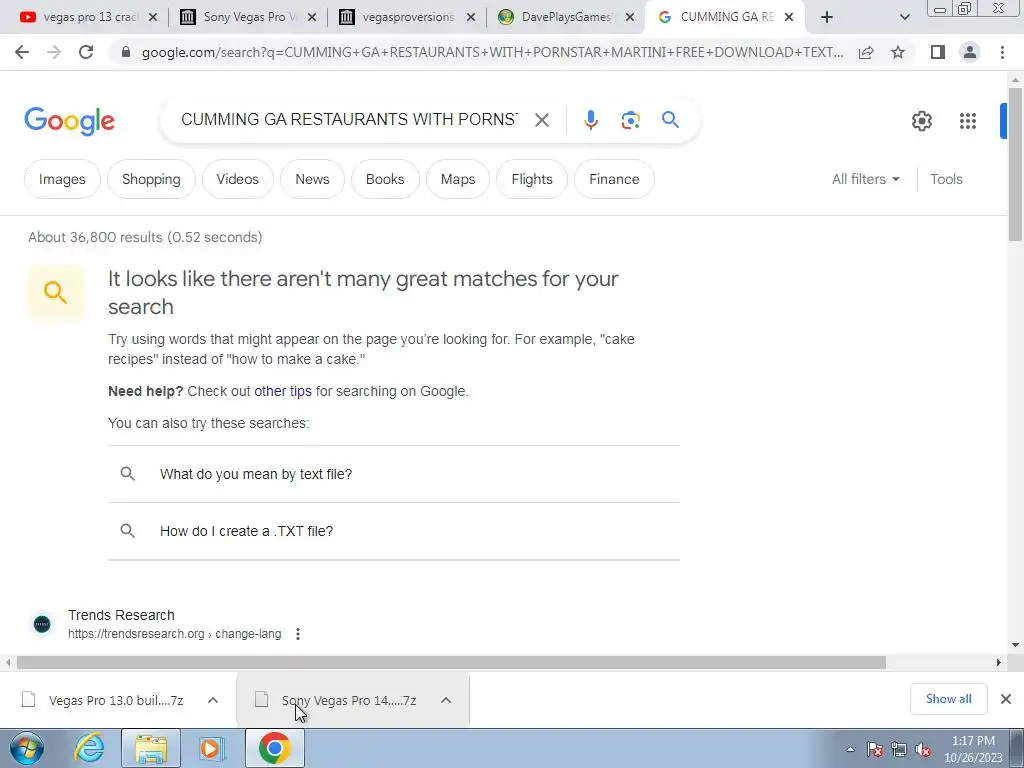Open the 'other tips' link
This screenshot has width=1024, height=768.
283,391
